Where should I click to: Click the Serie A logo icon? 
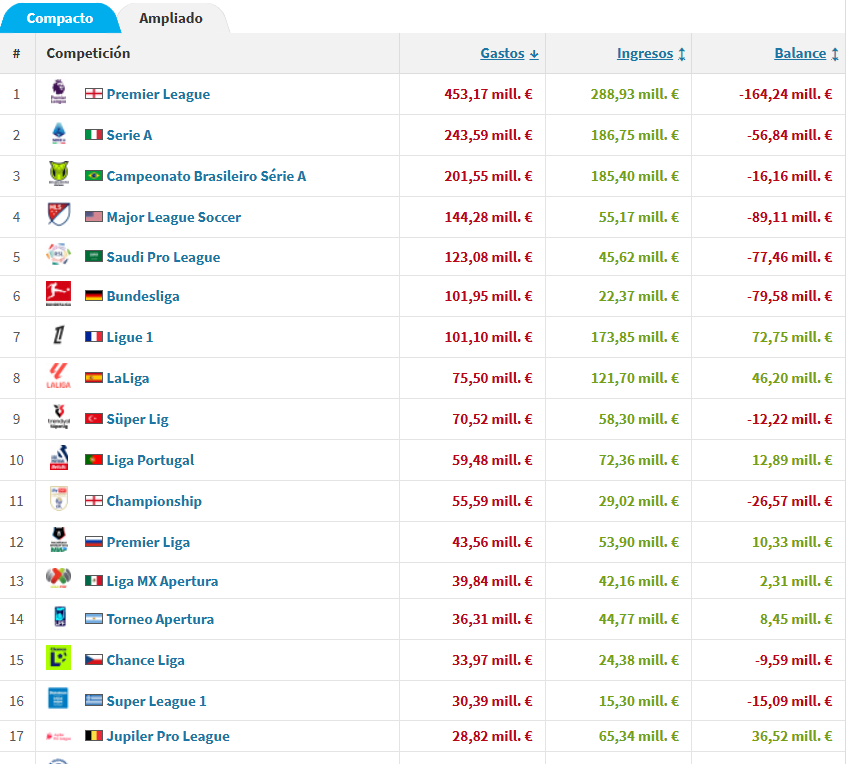(58, 133)
